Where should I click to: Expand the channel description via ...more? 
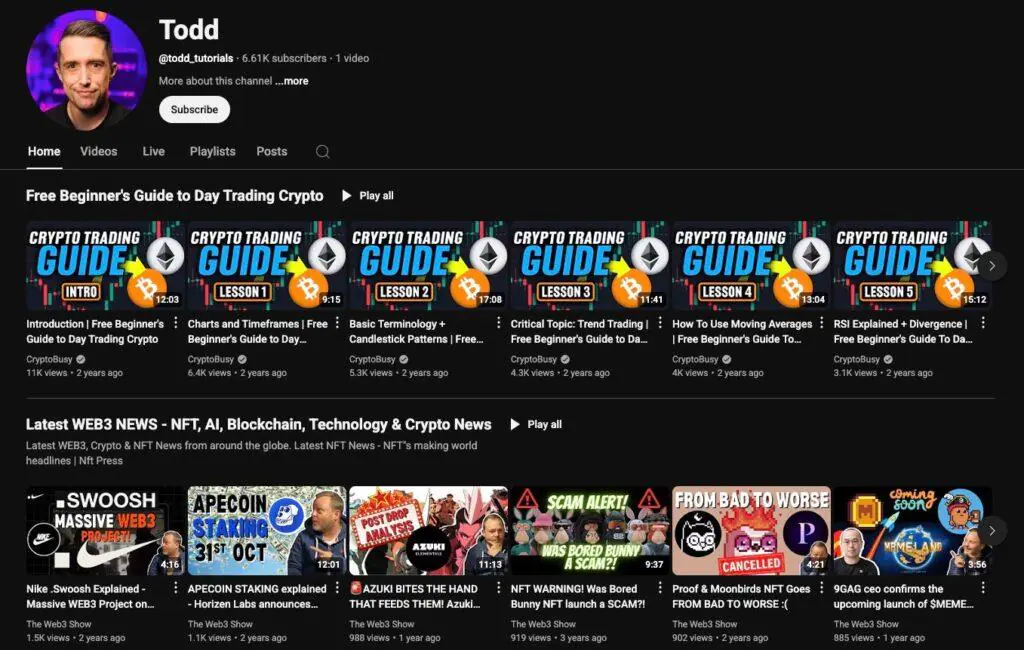(291, 83)
